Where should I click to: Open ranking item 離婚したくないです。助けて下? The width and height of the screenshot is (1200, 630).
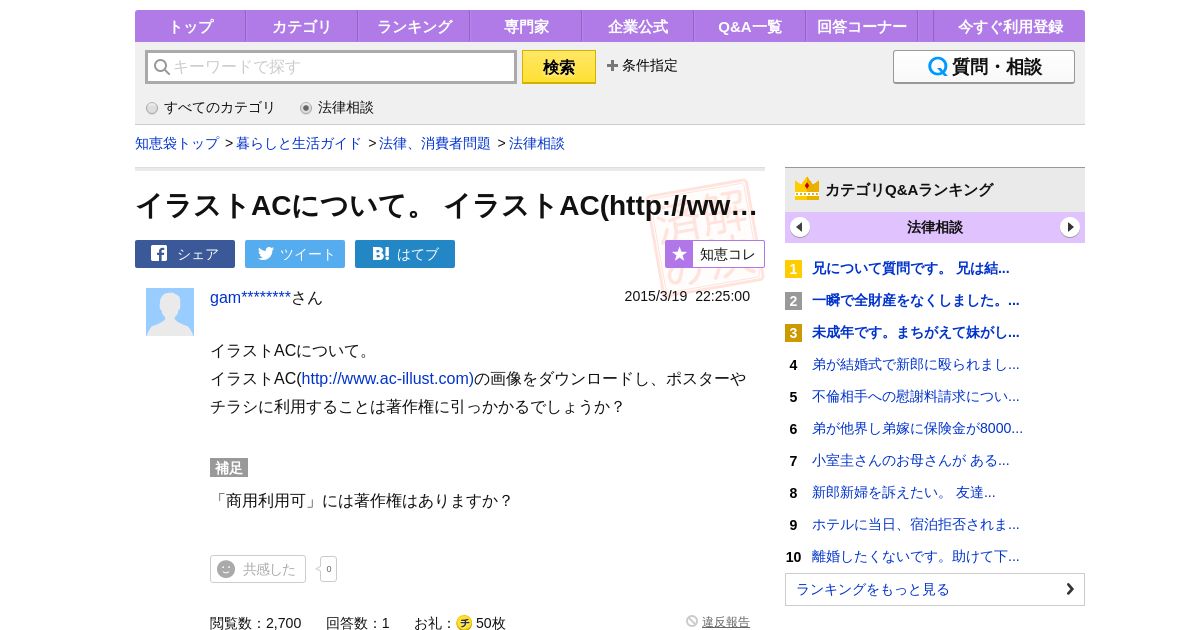click(915, 556)
